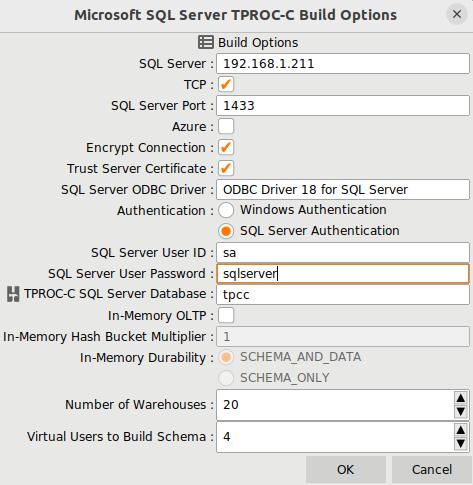Image resolution: width=473 pixels, height=485 pixels.
Task: Click the OK button
Action: pyautogui.click(x=346, y=469)
